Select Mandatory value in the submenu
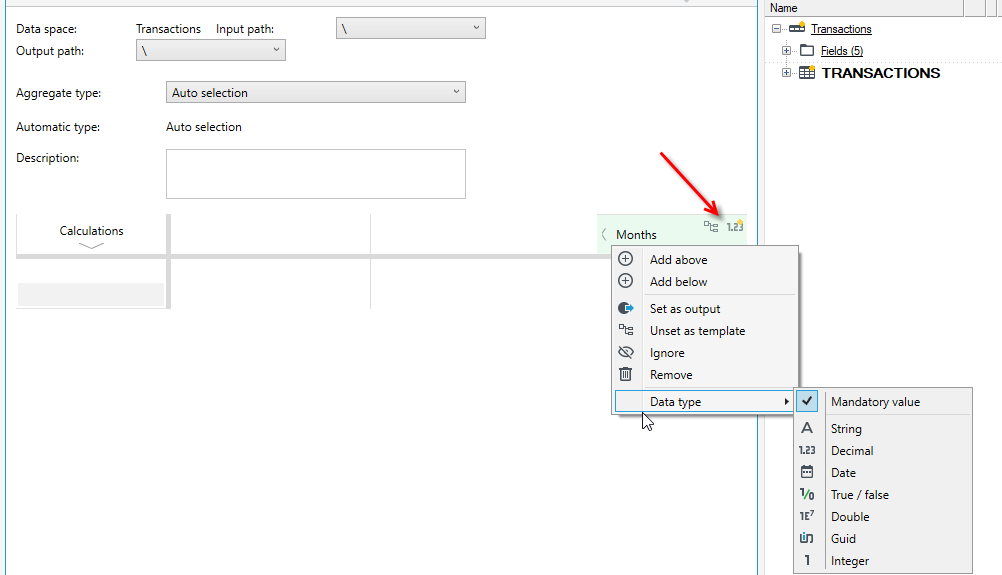The height and width of the screenshot is (575, 1002). click(x=883, y=401)
